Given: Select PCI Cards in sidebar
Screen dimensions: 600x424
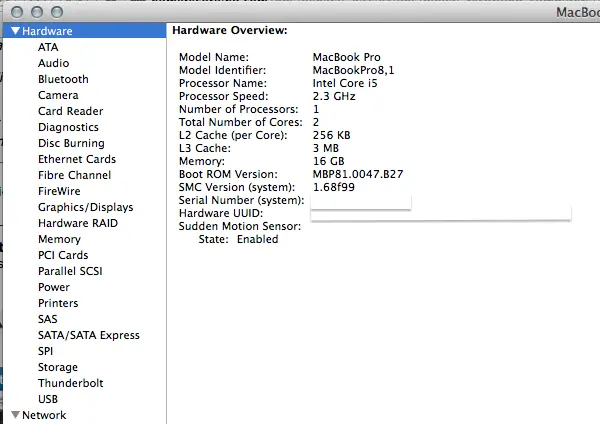Looking at the screenshot, I should pos(63,255).
